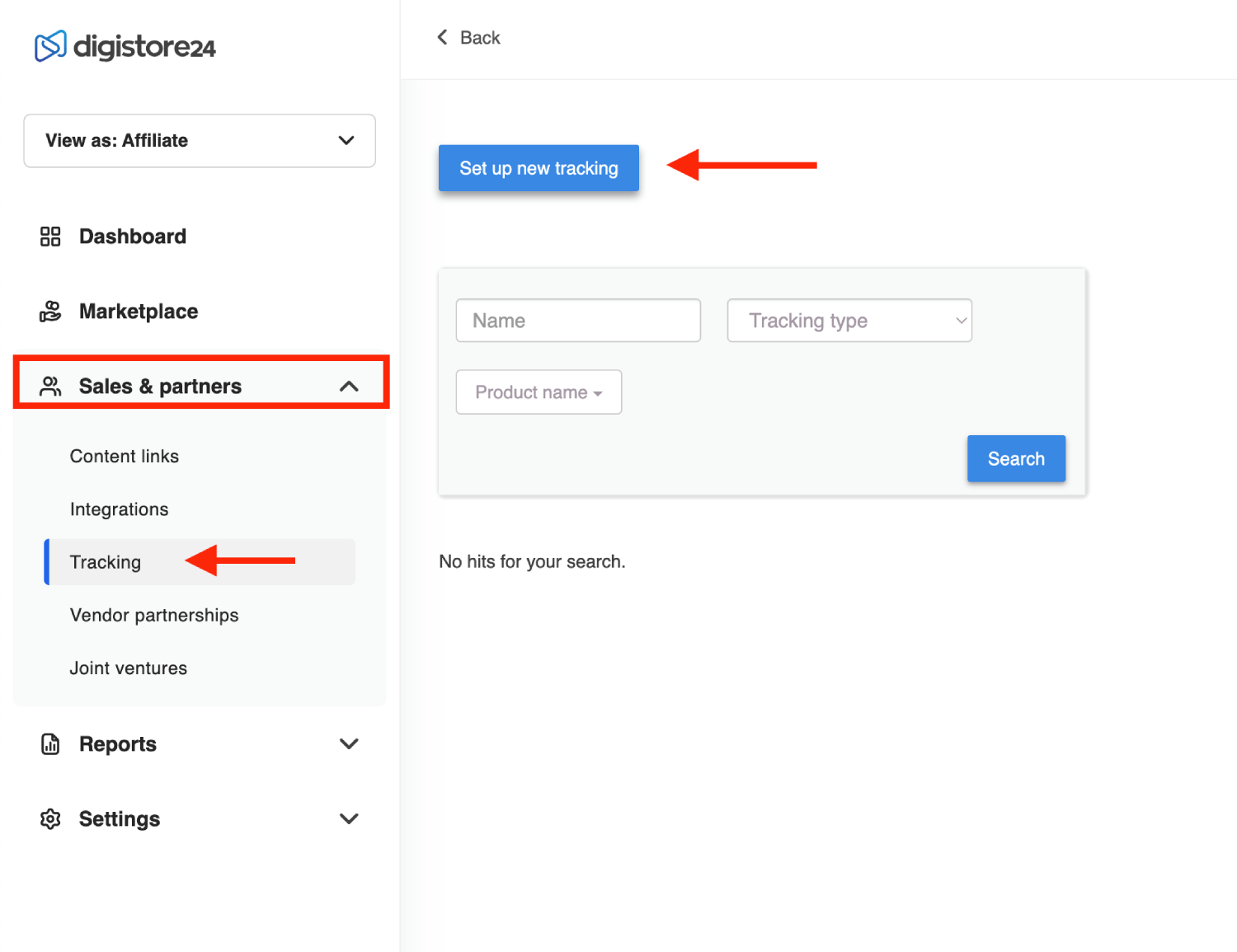1237x952 pixels.
Task: Open the Integrations submenu item
Action: [120, 509]
